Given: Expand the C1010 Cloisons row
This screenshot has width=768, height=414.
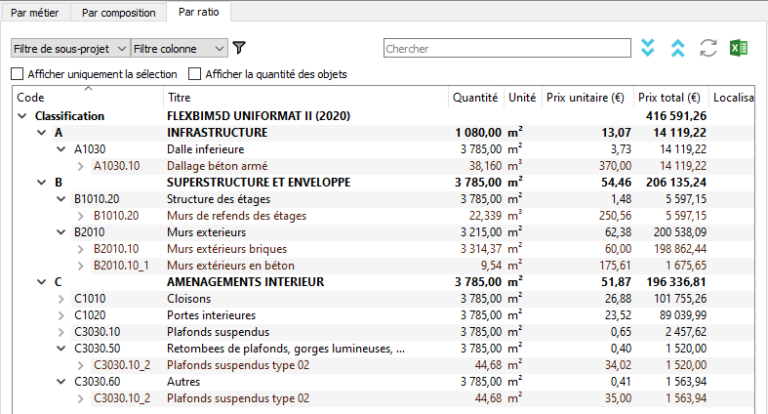Looking at the screenshot, I should pyautogui.click(x=61, y=298).
